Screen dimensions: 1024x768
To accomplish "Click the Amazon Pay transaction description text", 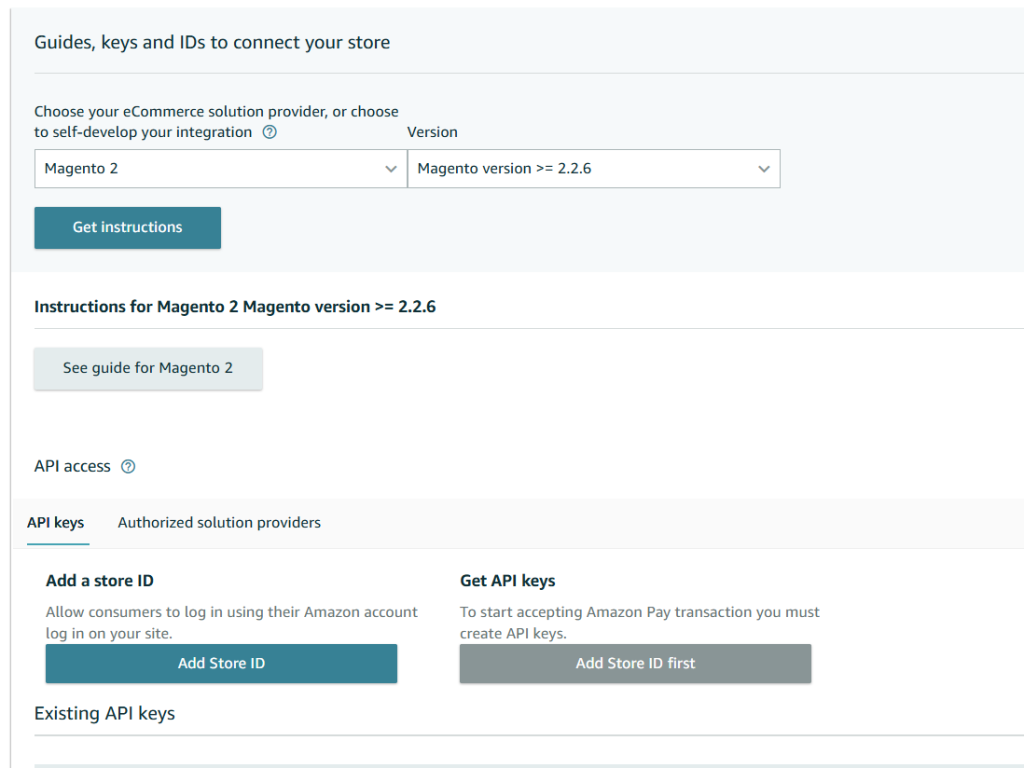I will pyautogui.click(x=639, y=622).
